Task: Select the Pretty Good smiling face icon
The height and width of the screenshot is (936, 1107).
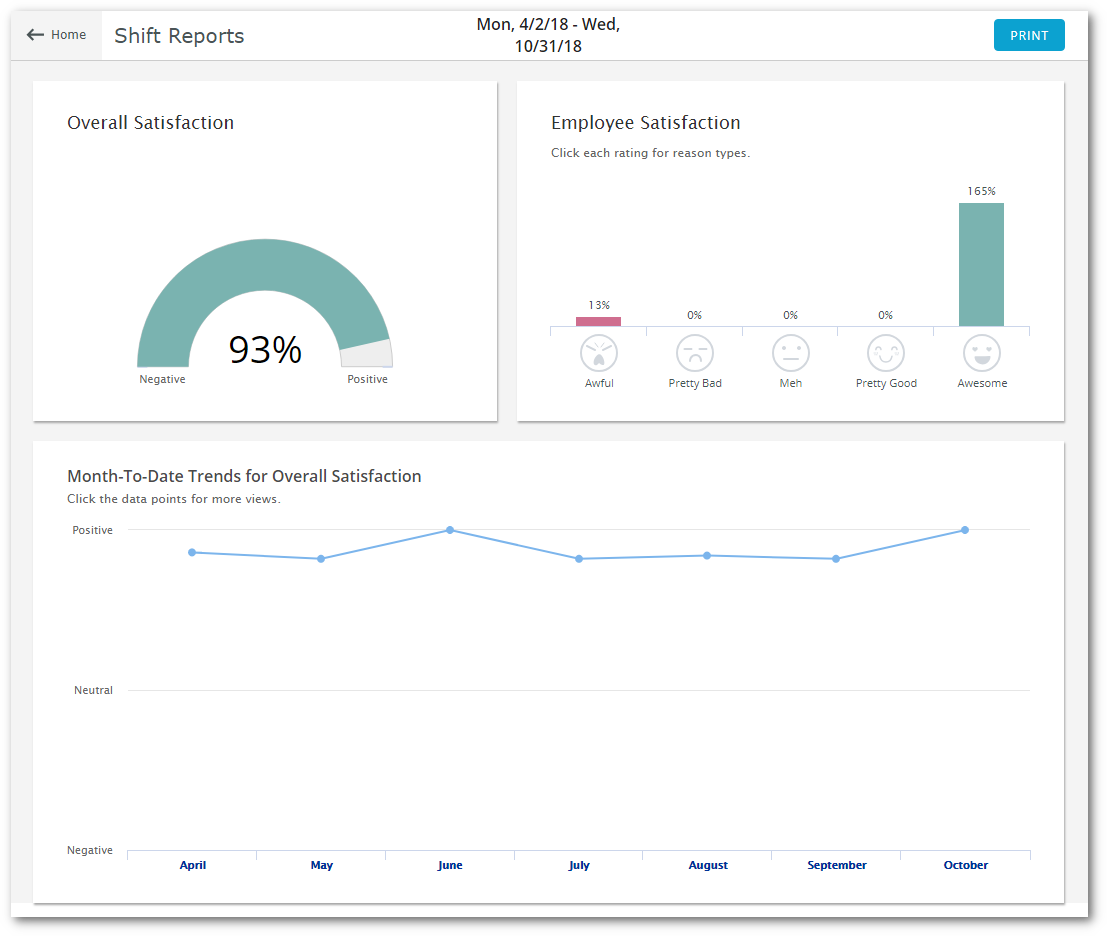Action: (x=886, y=353)
